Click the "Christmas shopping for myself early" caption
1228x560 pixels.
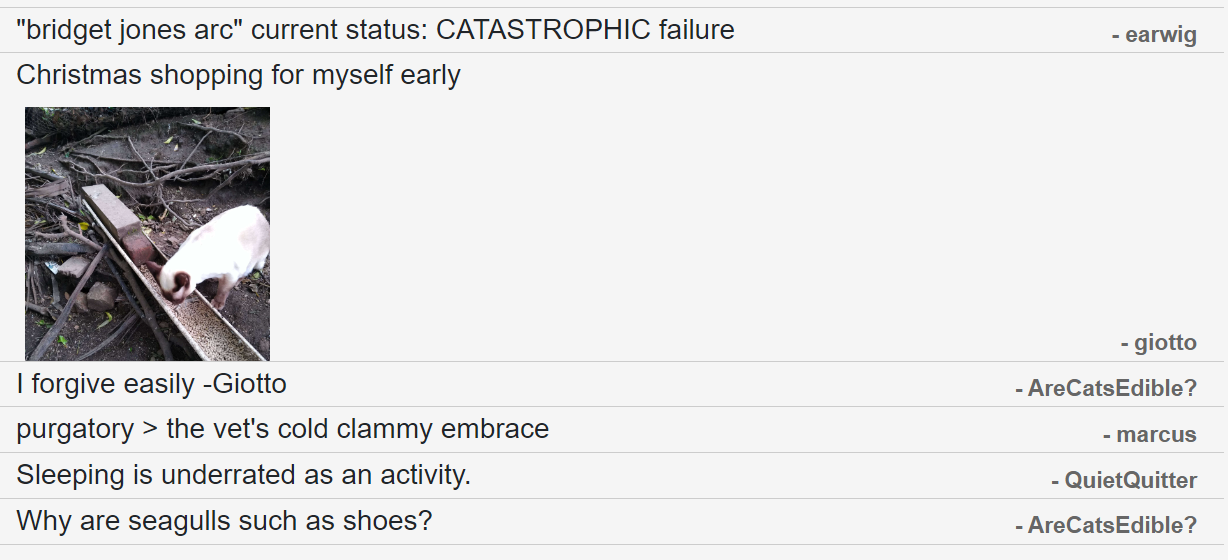coord(238,75)
